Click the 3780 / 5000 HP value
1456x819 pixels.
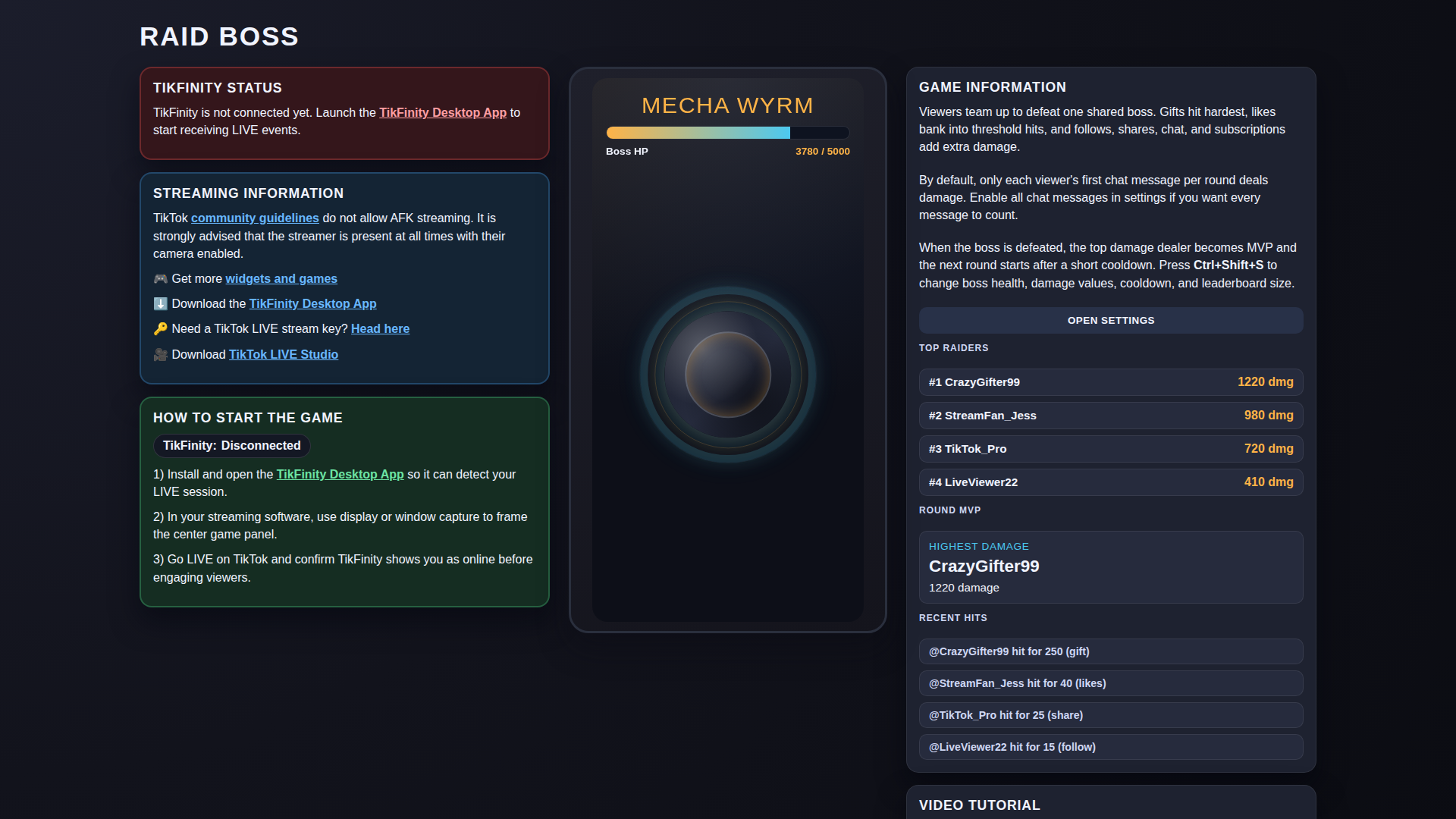coord(822,152)
